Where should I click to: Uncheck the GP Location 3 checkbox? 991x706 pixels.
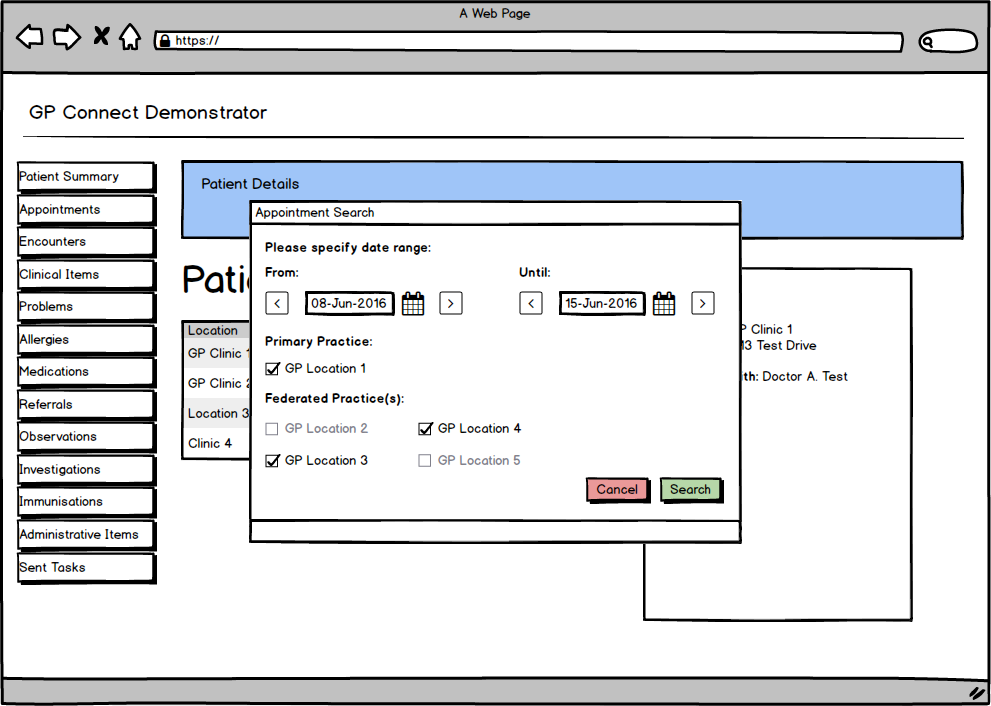click(x=273, y=461)
